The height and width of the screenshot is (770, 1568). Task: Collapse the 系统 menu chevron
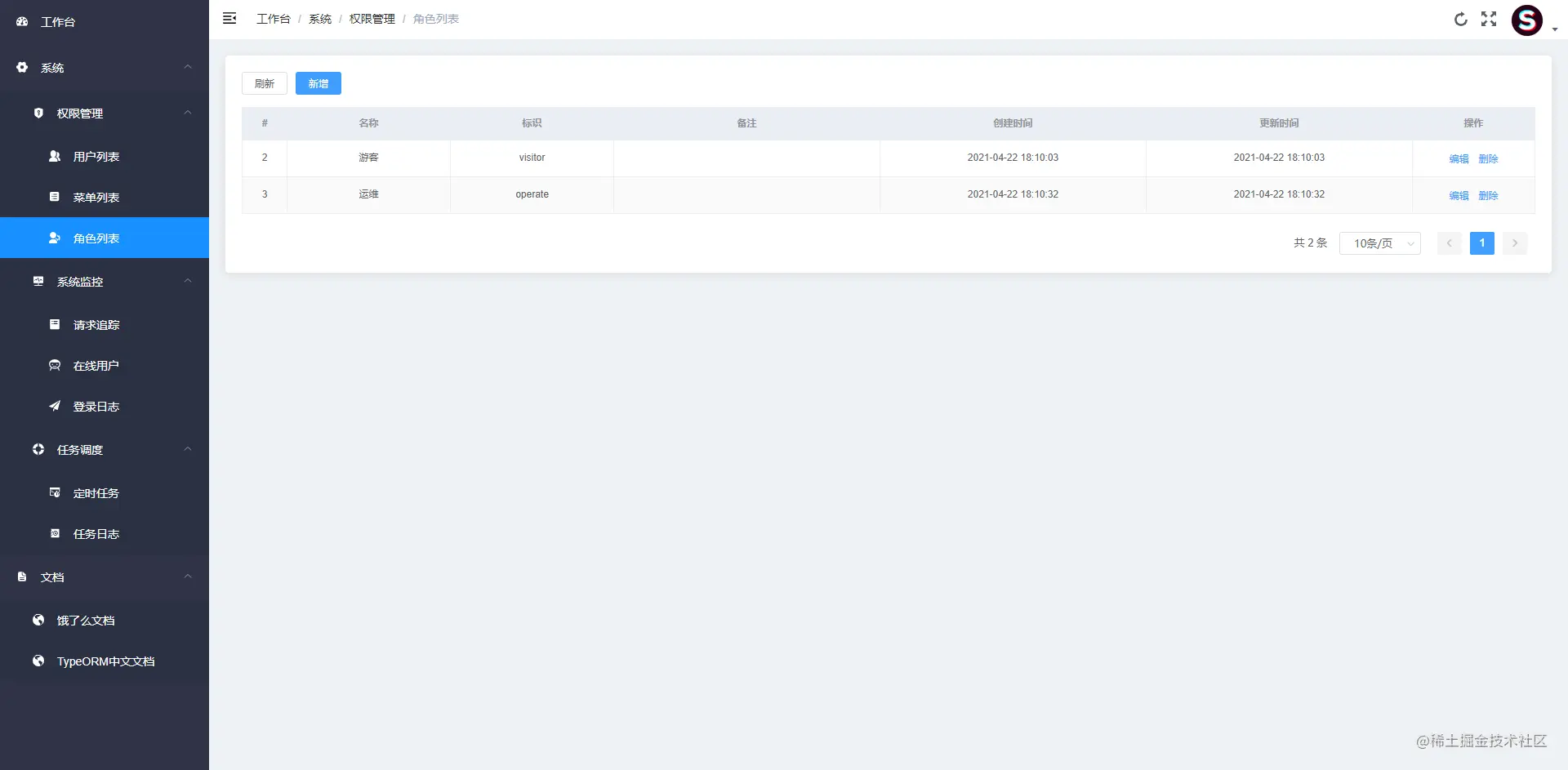click(x=188, y=67)
